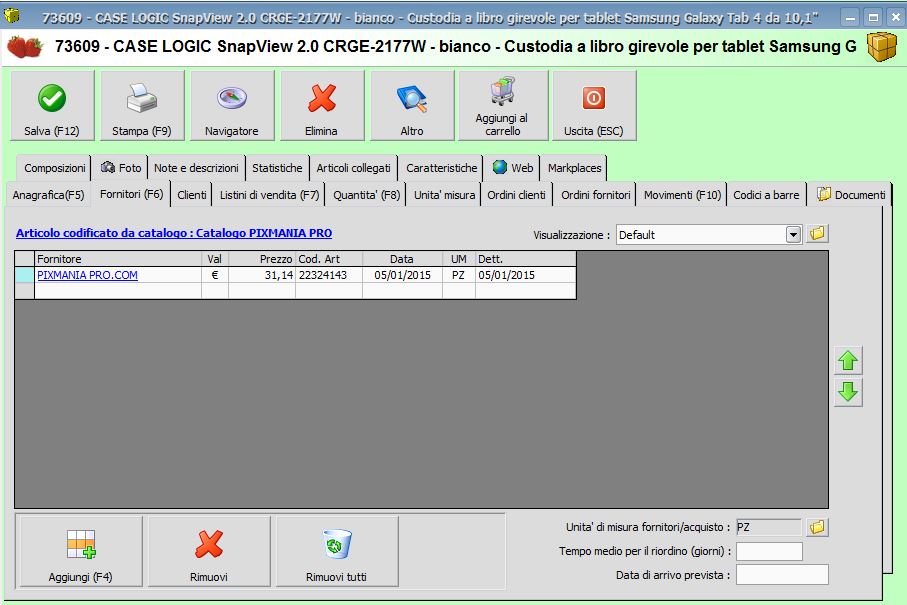Click the Rimuovi red X button
Screen dimensions: 907x605
(x=209, y=551)
